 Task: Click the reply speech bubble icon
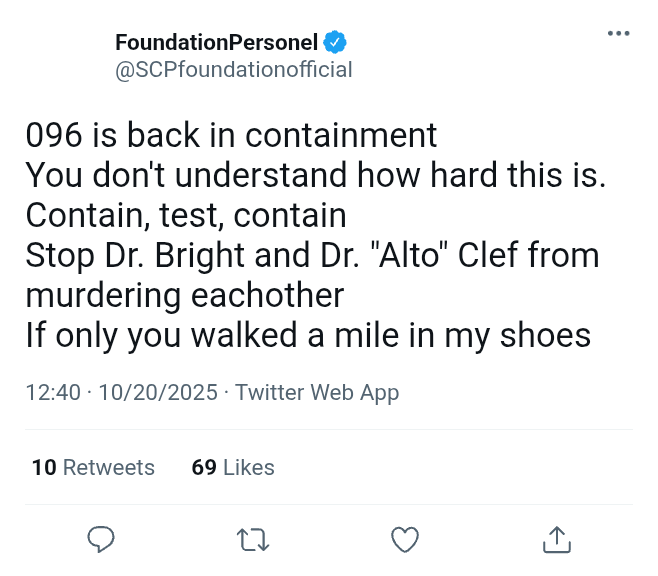tap(101, 540)
